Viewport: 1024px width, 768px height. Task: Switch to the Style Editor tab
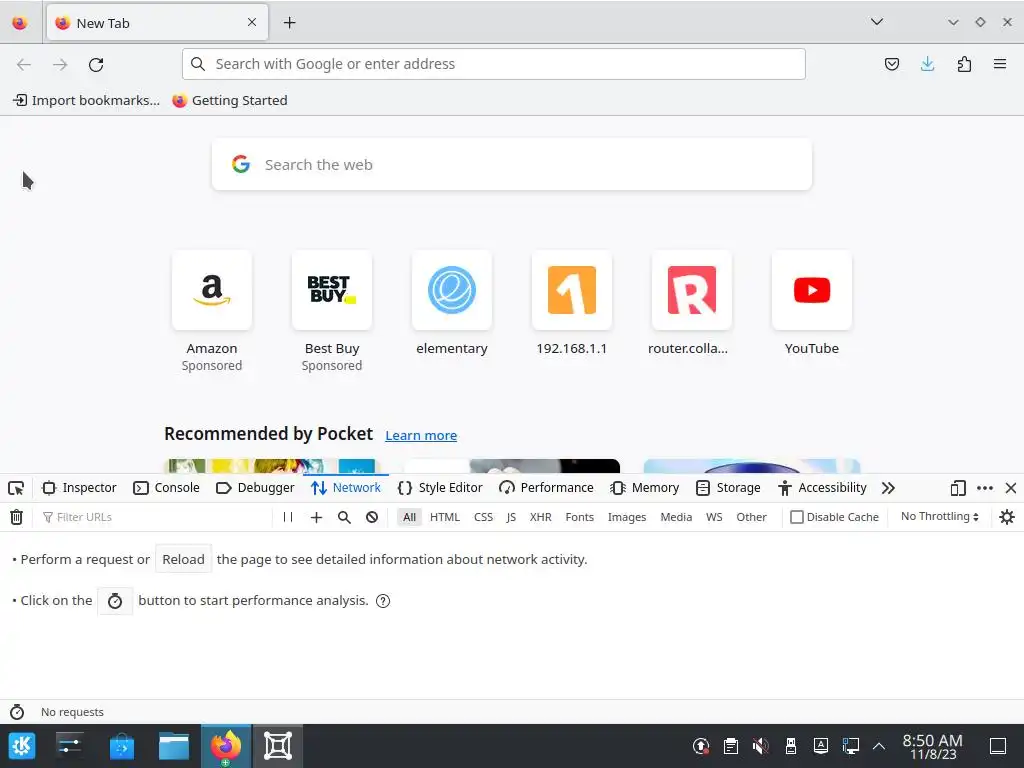coord(440,488)
